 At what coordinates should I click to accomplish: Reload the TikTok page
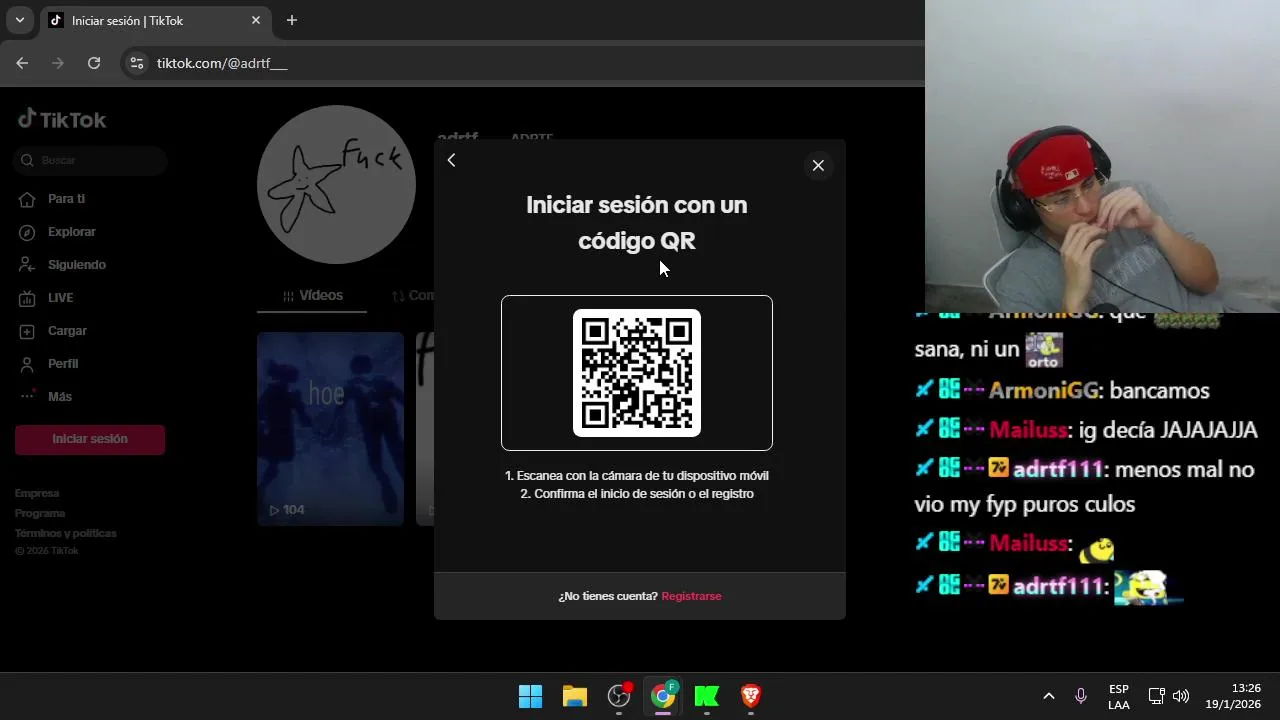pyautogui.click(x=94, y=63)
